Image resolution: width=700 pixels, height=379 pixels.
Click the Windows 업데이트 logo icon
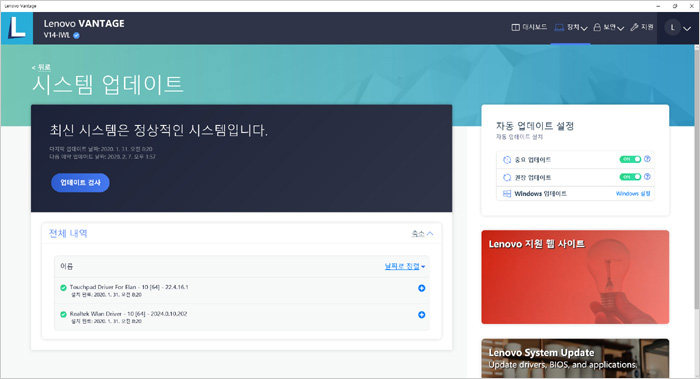pyautogui.click(x=507, y=194)
